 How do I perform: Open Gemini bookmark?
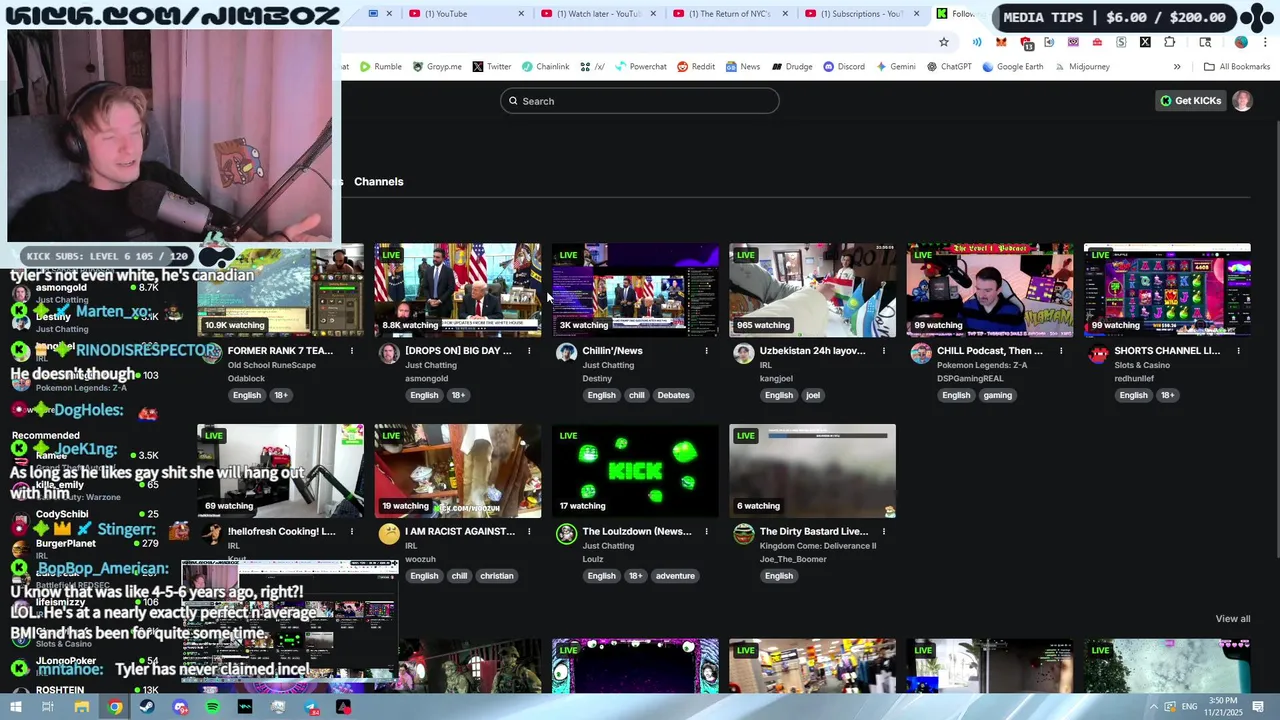895,67
